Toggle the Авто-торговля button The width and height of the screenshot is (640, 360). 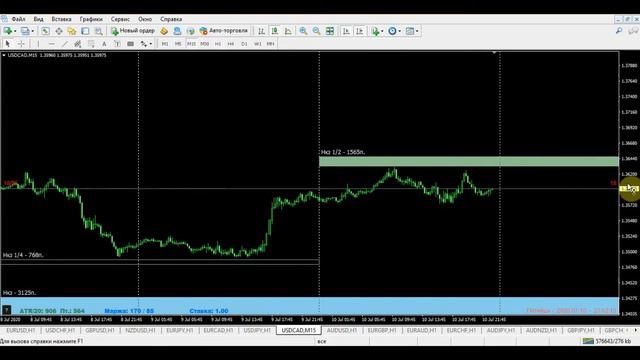point(224,31)
